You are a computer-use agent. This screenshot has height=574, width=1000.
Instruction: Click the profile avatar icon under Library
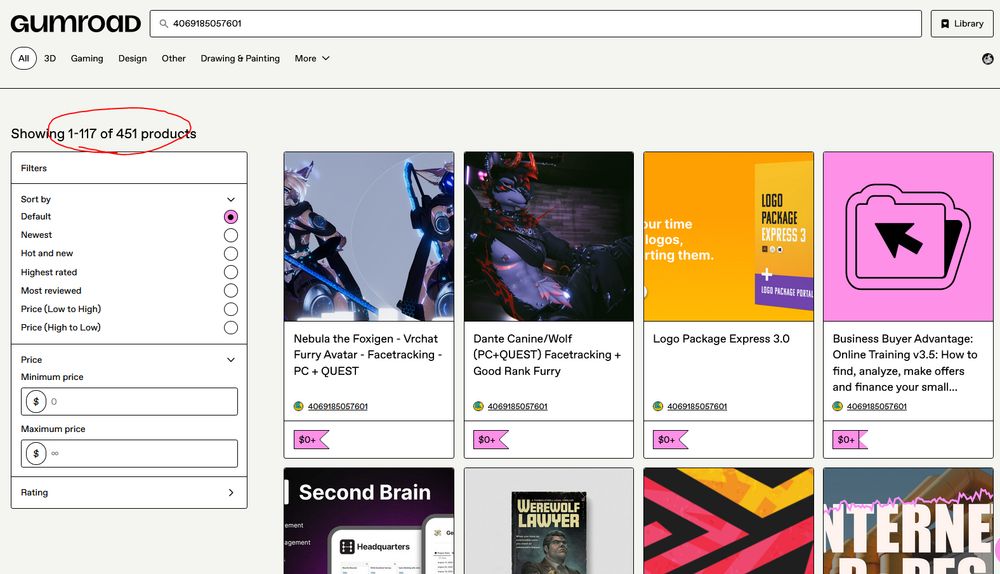pos(987,59)
